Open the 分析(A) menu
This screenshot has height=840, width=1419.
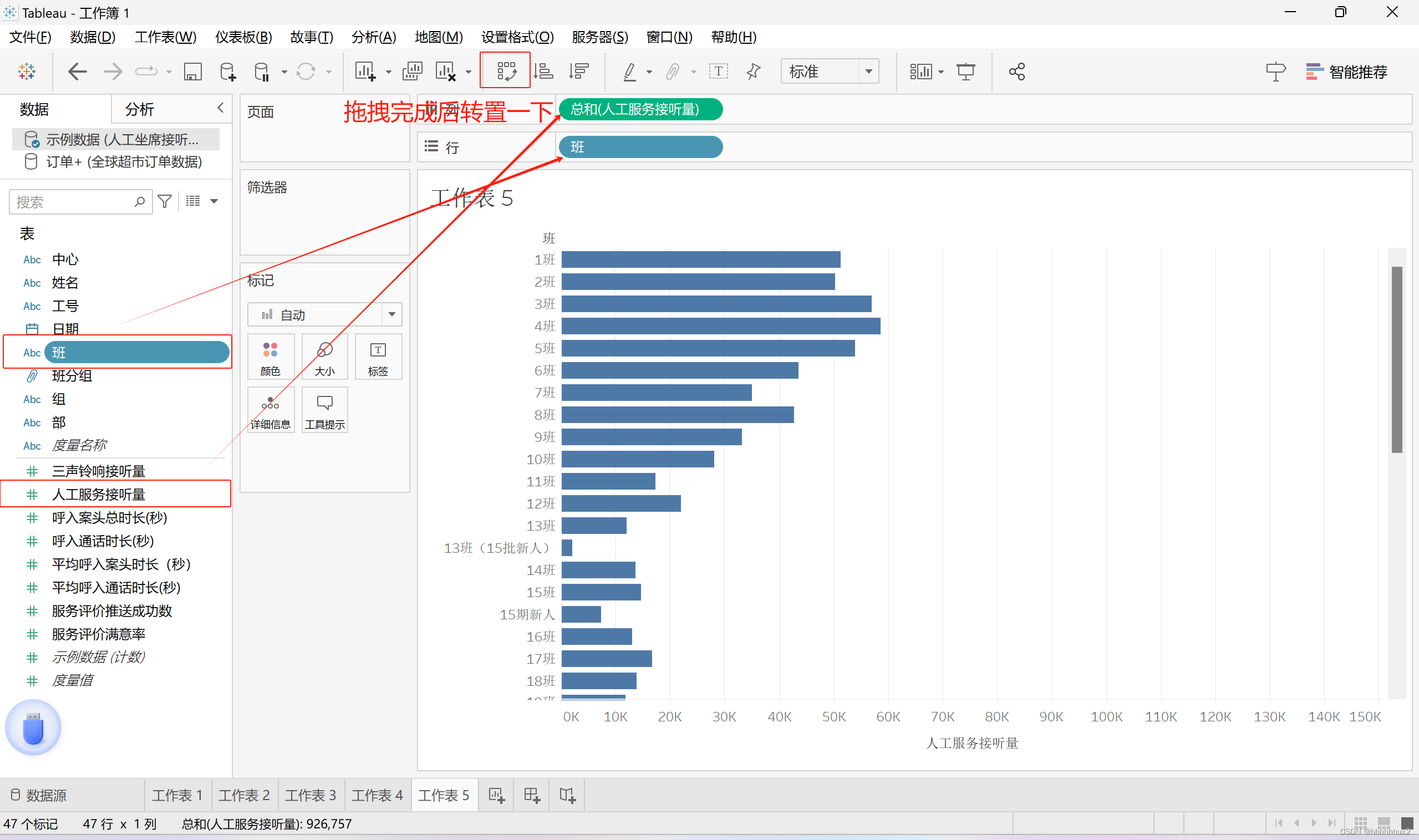374,37
